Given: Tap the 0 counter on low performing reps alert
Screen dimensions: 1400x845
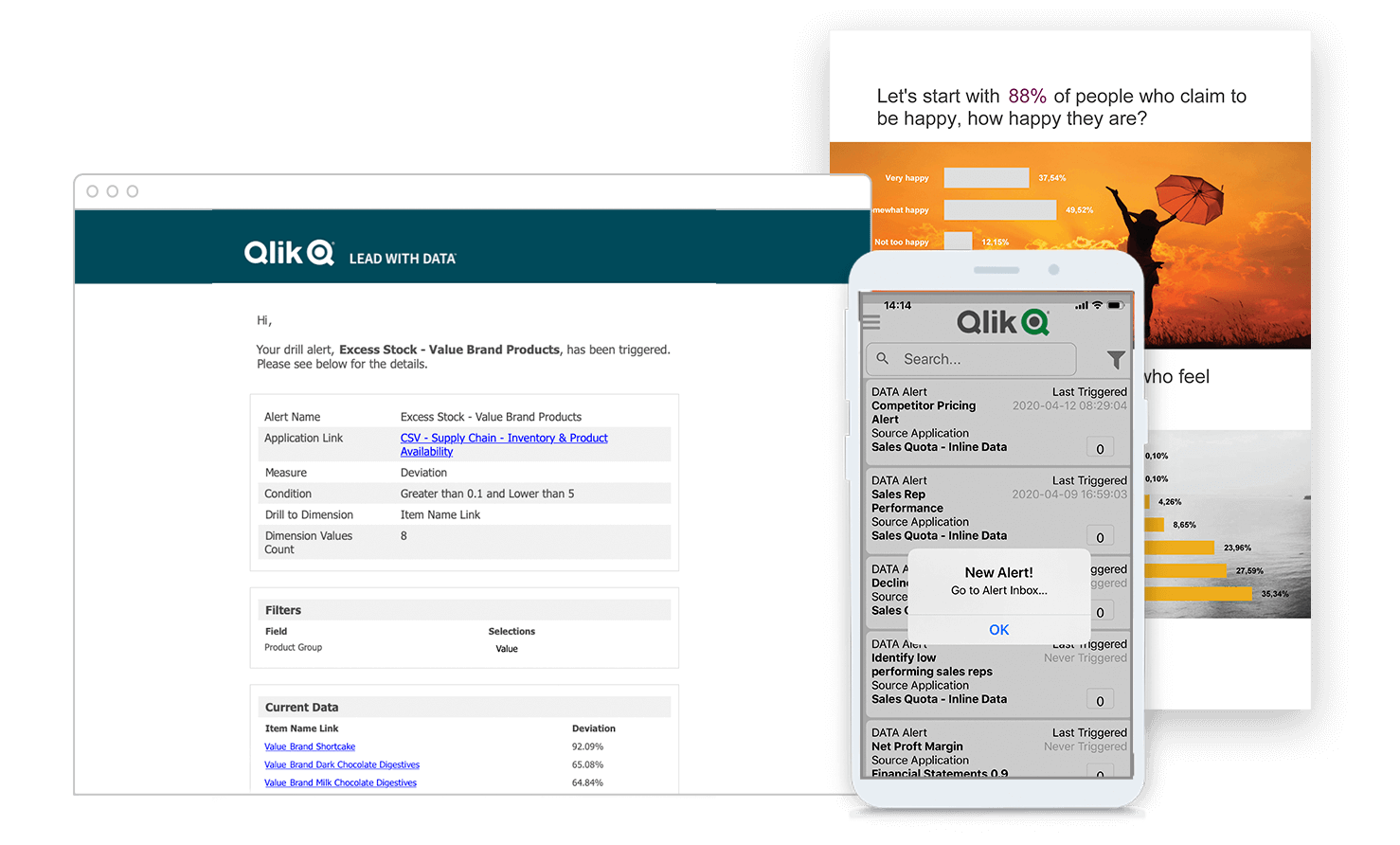Looking at the screenshot, I should pyautogui.click(x=1100, y=701).
